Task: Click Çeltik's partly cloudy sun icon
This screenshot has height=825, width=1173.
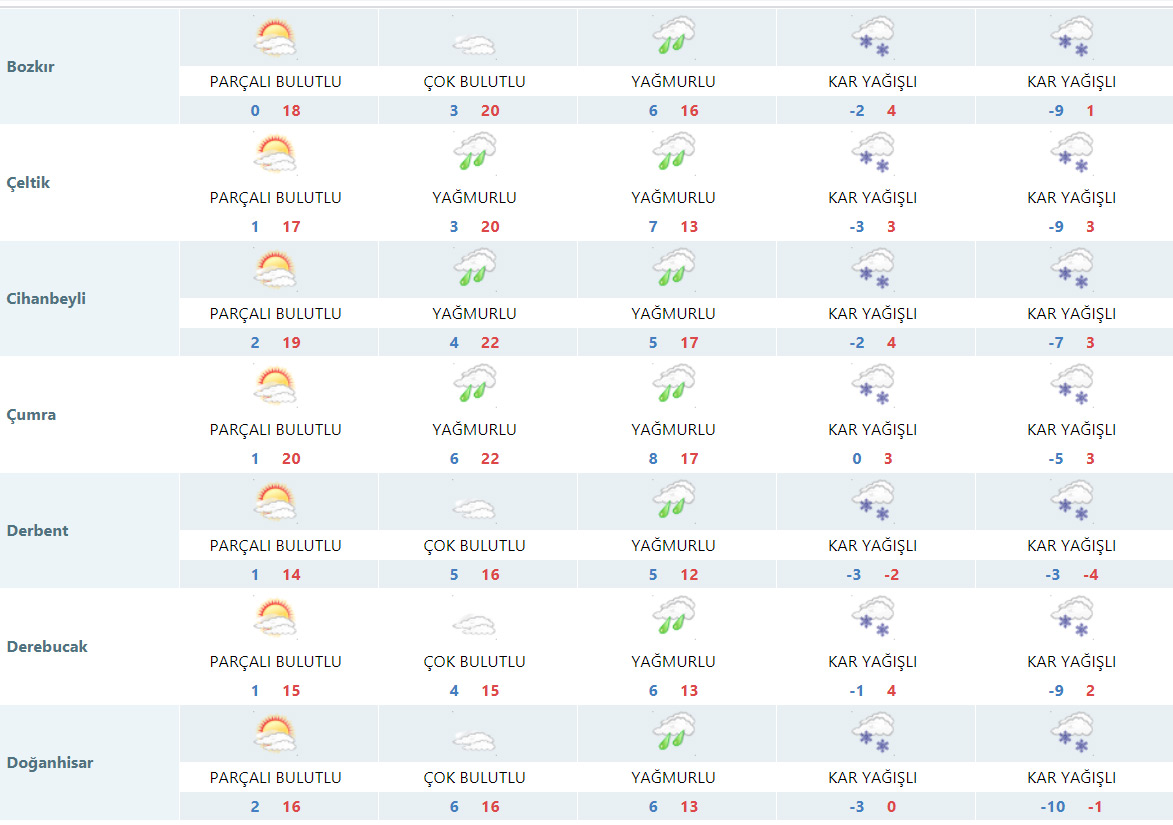Action: [x=275, y=154]
